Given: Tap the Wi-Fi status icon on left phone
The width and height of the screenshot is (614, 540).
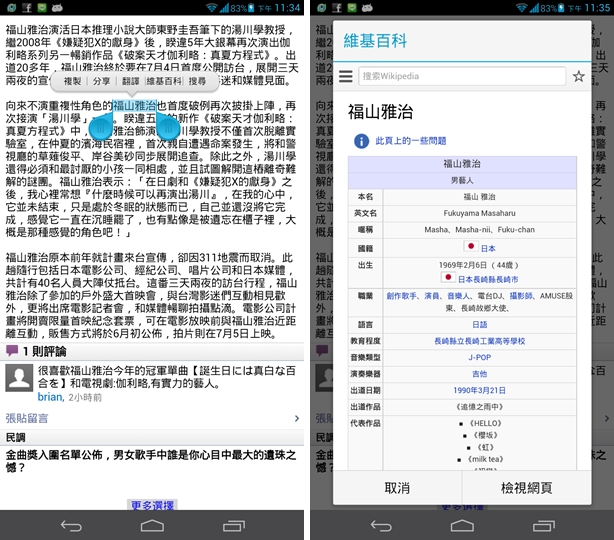Looking at the screenshot, I should 212,7.
